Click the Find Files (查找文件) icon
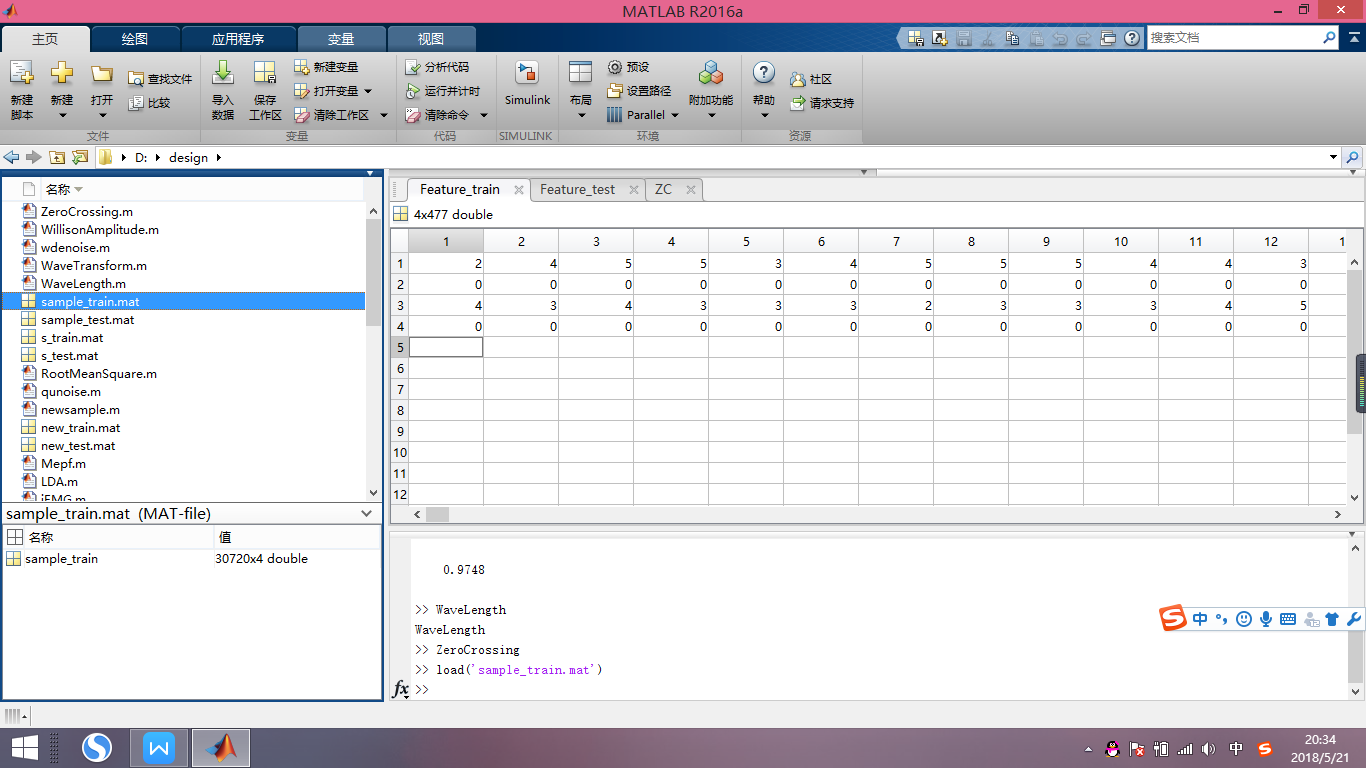Viewport: 1366px width, 768px height. point(136,79)
